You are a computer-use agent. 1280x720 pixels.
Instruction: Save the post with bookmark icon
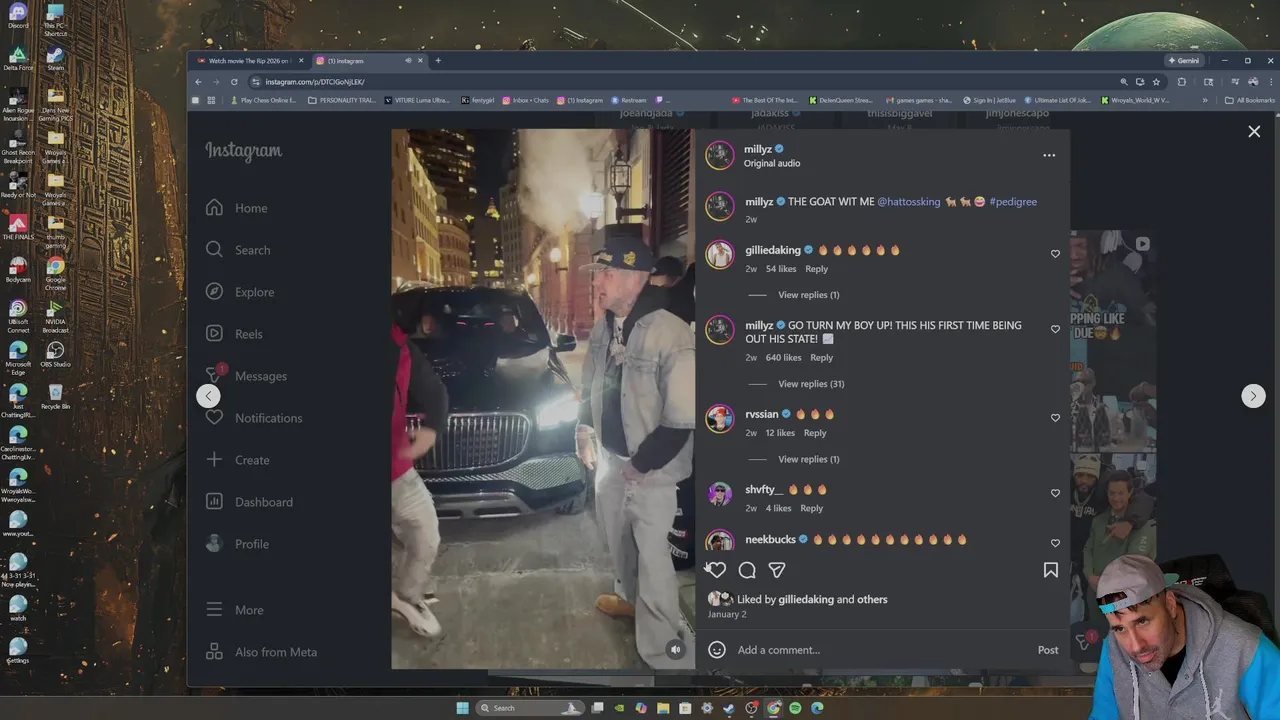[x=1051, y=570]
